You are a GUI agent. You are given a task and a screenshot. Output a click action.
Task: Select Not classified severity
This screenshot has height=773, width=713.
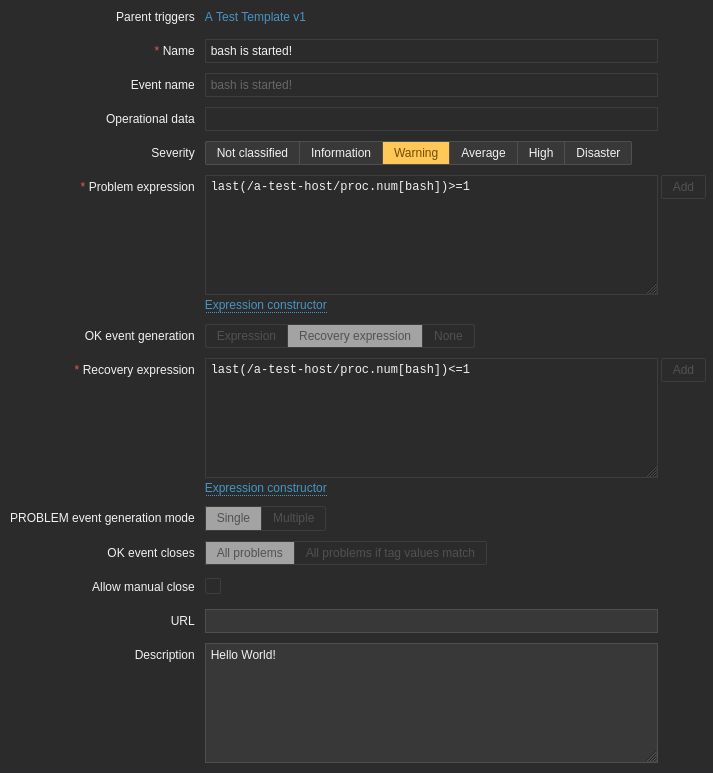(252, 153)
